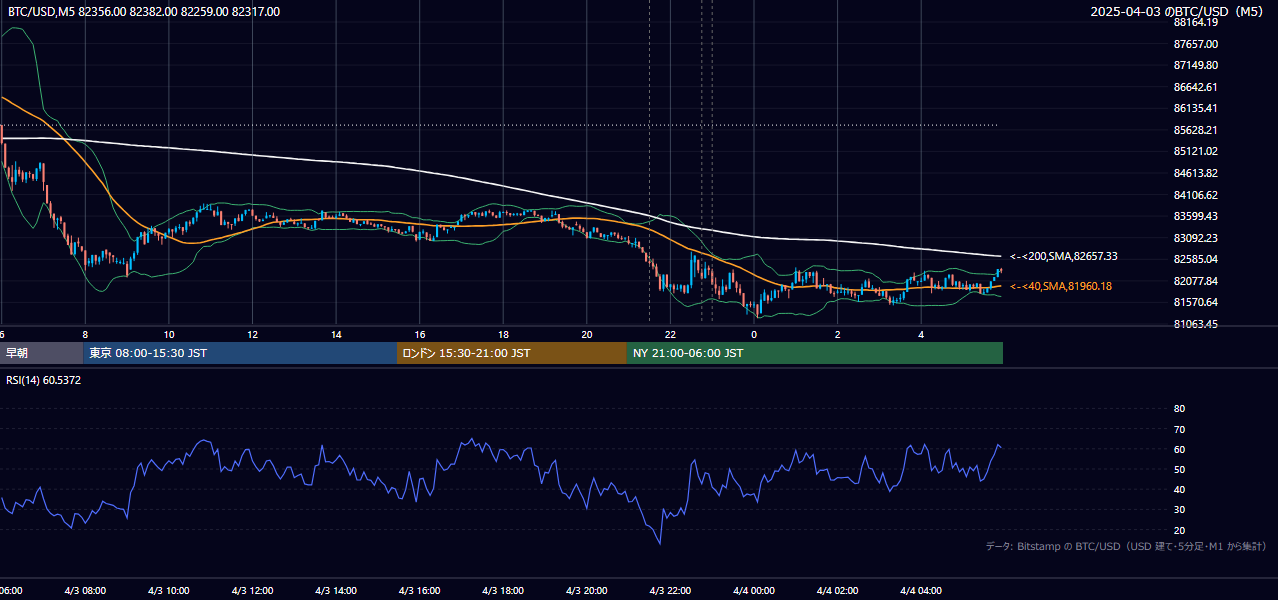The image size is (1278, 600).
Task: Click the RSI level 70 axis label
Action: (1179, 429)
